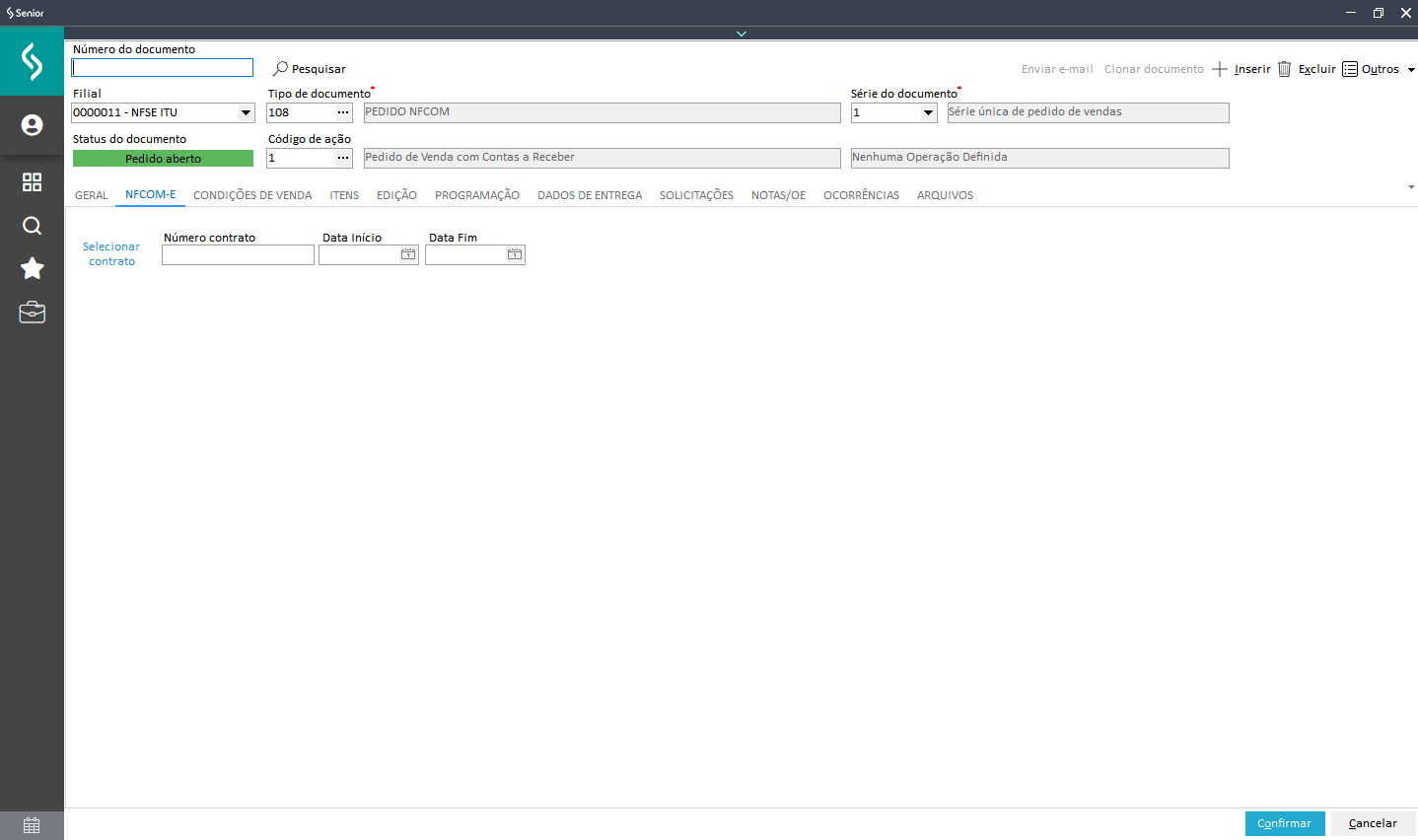Select the NFCOM-E tab
This screenshot has height=840, width=1418.
coord(151,194)
